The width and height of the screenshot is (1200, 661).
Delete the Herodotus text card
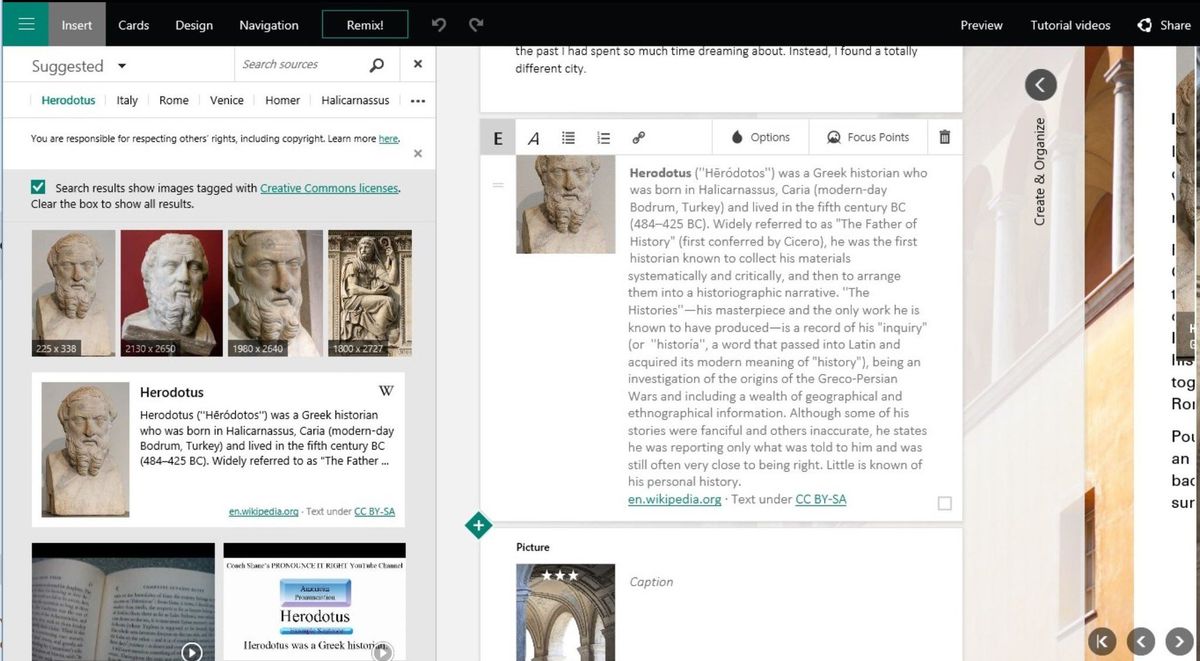tap(944, 137)
